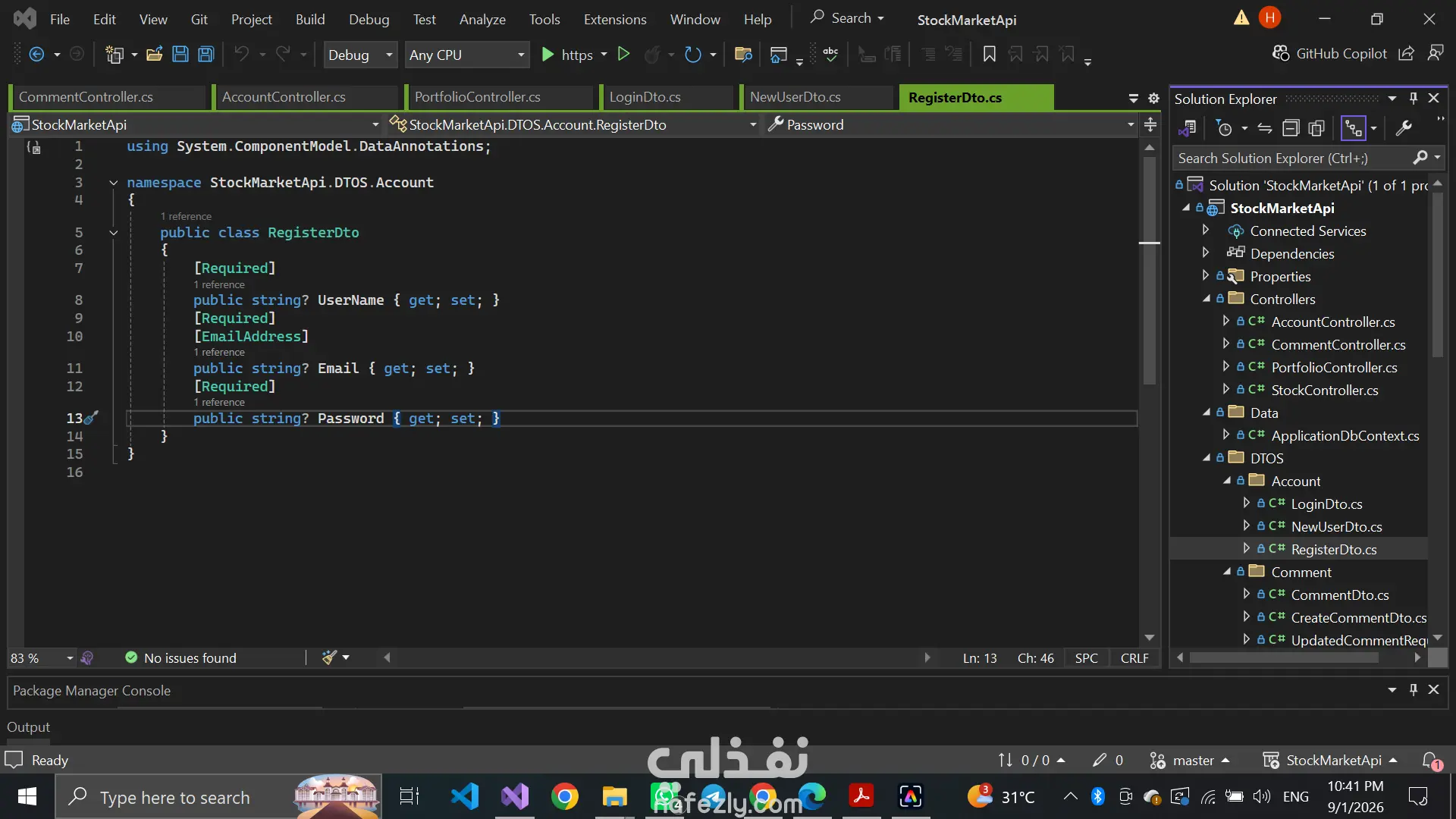
Task: Toggle Show All Files in Solution Explorer
Action: [x=1316, y=129]
